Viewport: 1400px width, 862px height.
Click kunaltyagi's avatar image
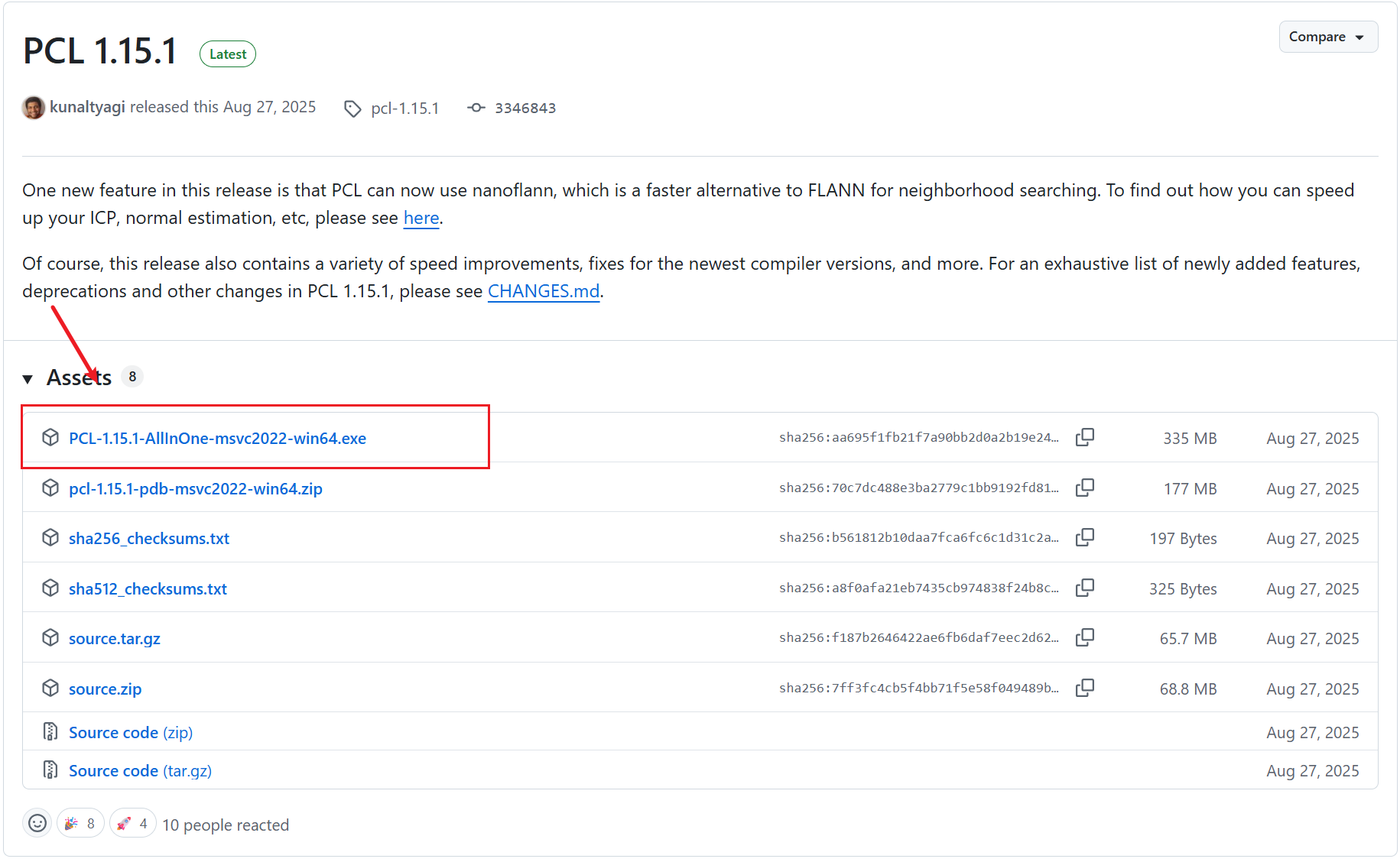(x=33, y=108)
